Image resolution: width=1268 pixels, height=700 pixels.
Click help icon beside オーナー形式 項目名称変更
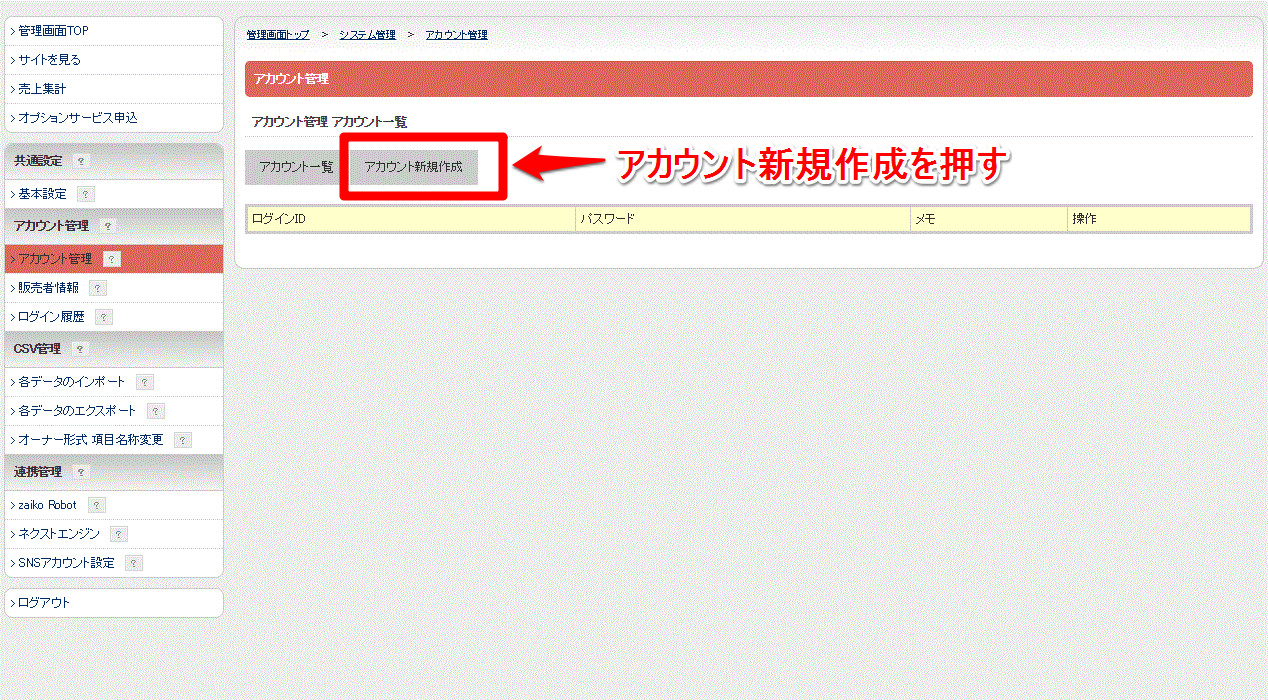click(x=182, y=440)
